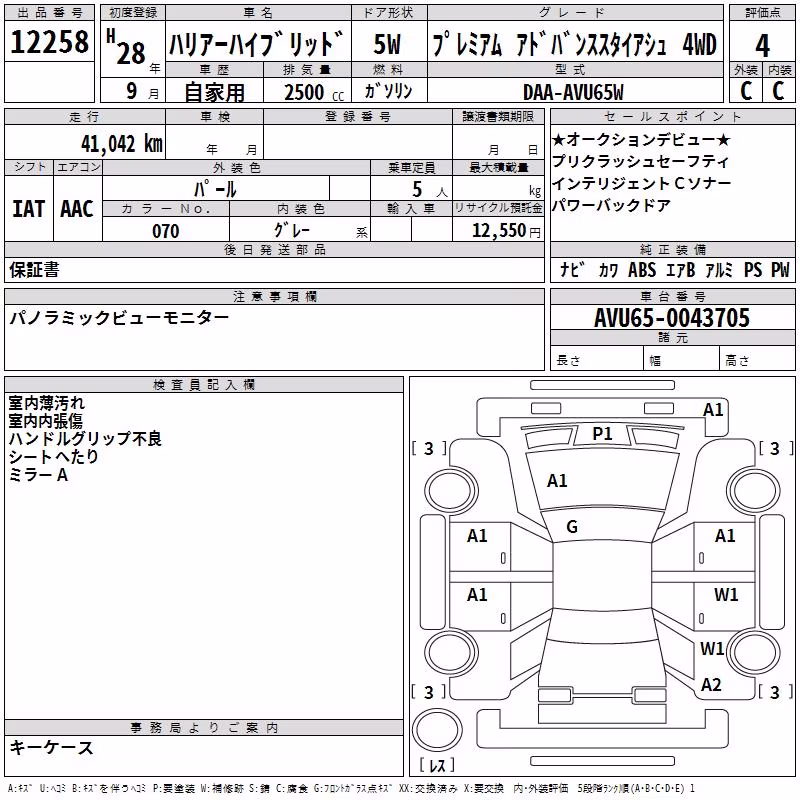Click inspector note ミラーA

pos(38,474)
